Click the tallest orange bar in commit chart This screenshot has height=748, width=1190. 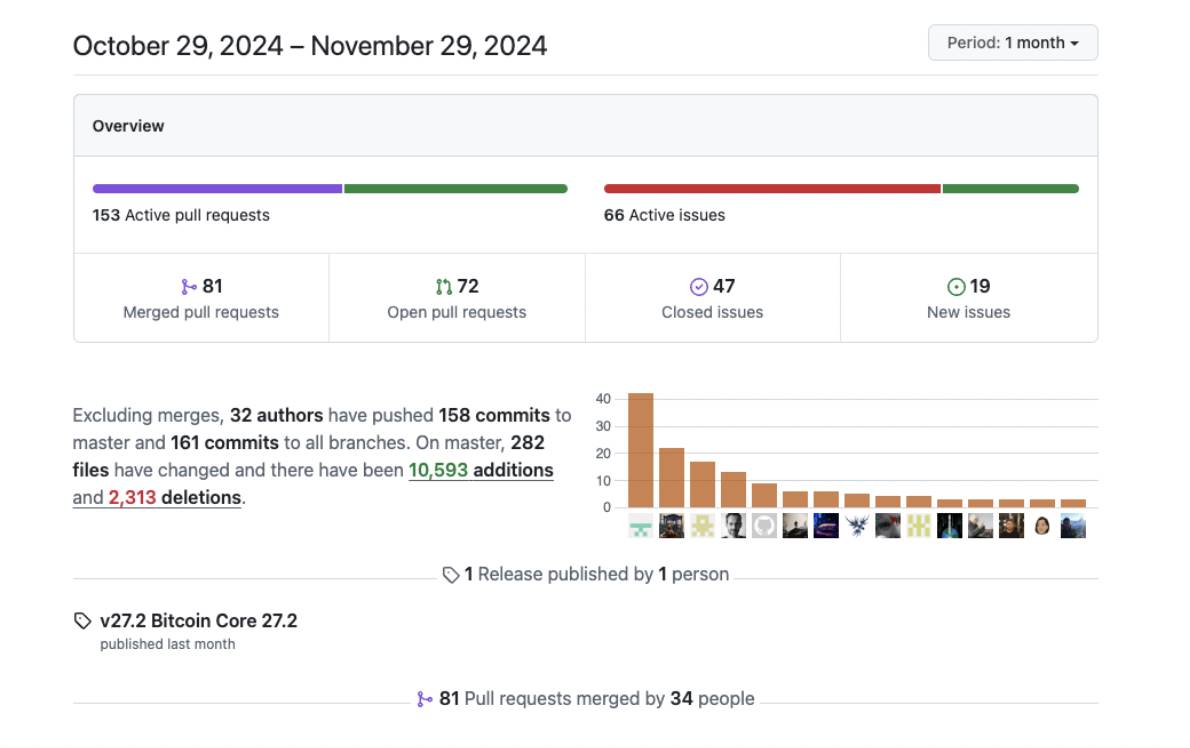(x=640, y=450)
